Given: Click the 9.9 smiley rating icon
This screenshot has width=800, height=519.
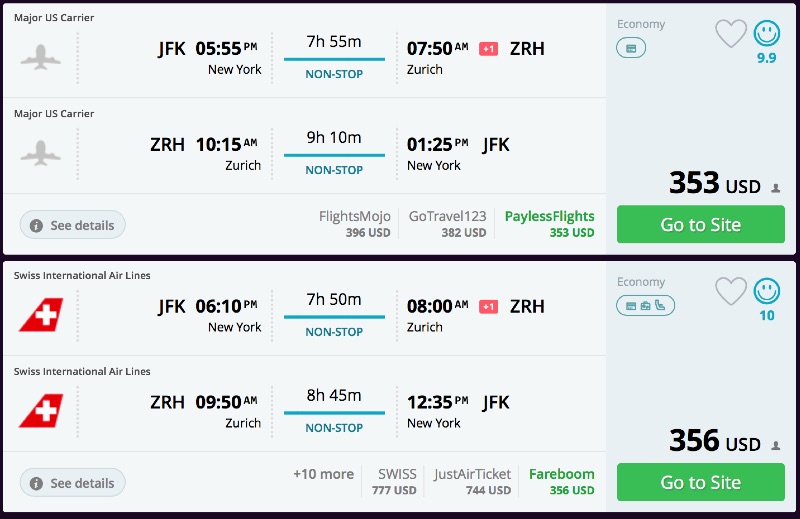Looking at the screenshot, I should [767, 34].
